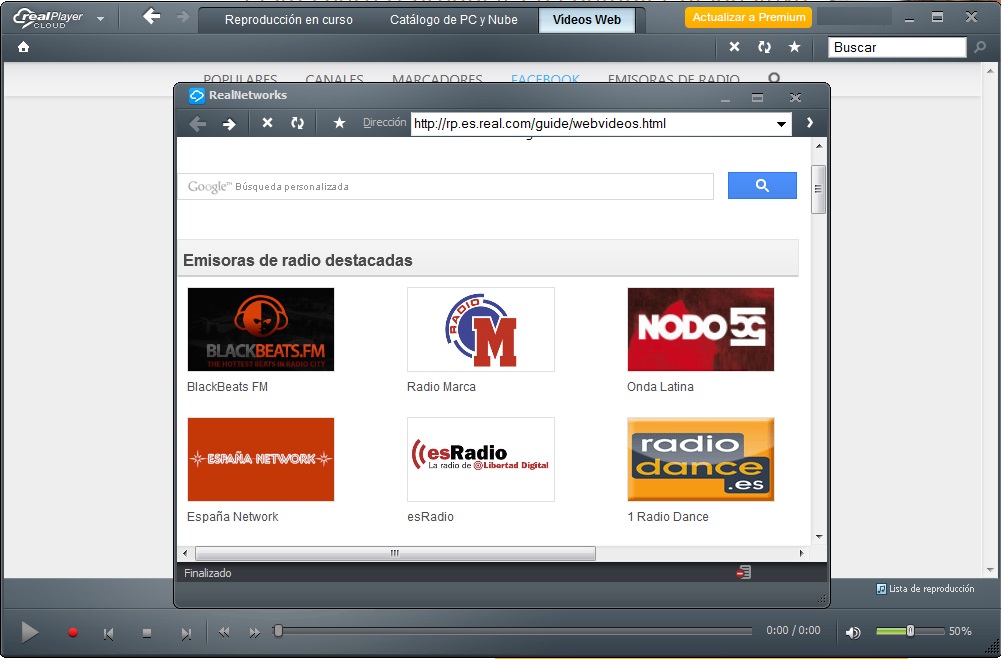
Task: Skip to the previous track
Action: [109, 633]
